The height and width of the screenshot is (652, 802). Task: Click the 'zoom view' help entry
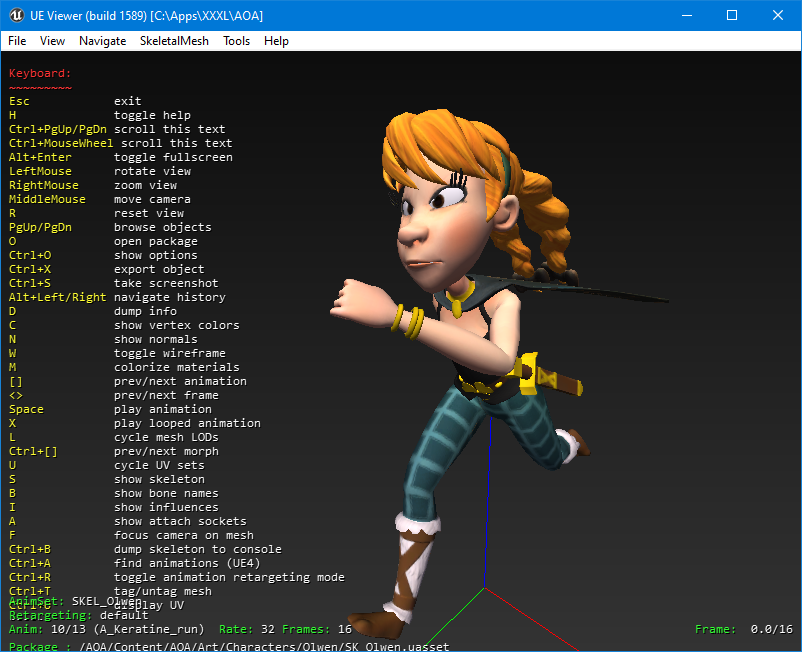pos(145,185)
